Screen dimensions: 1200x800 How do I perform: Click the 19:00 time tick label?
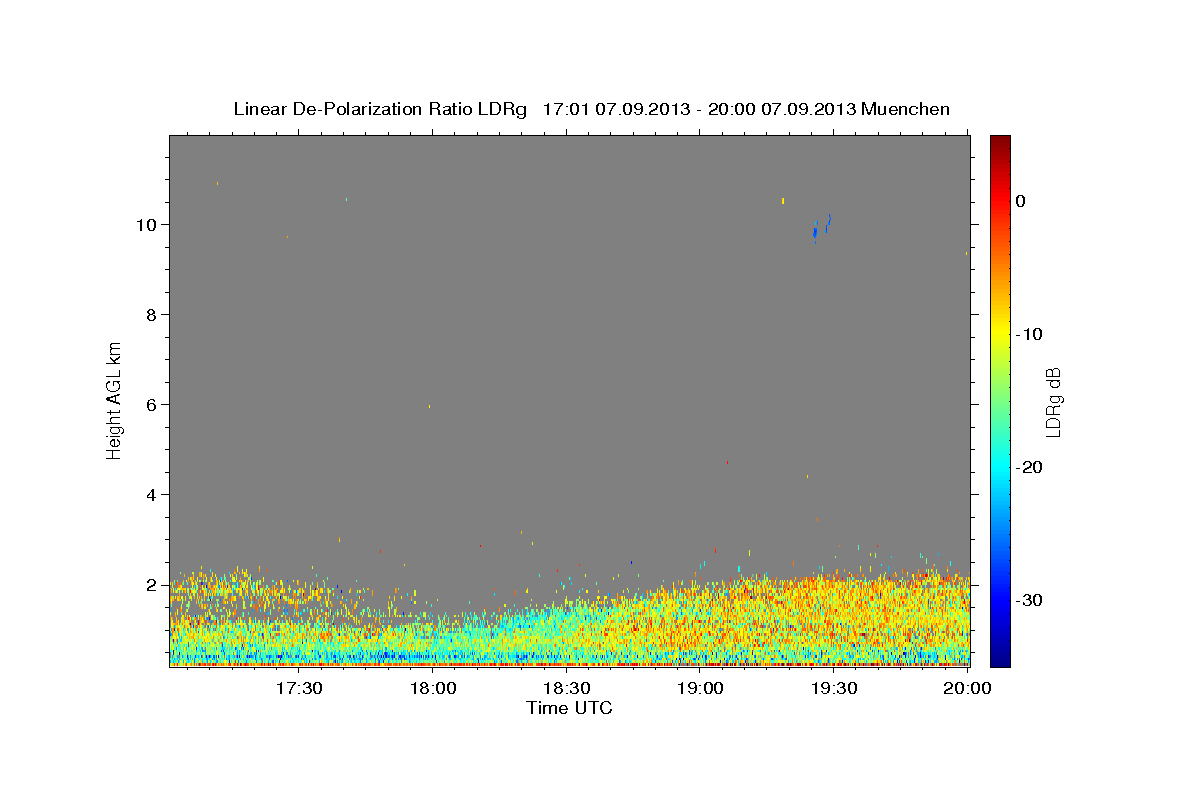pyautogui.click(x=700, y=688)
